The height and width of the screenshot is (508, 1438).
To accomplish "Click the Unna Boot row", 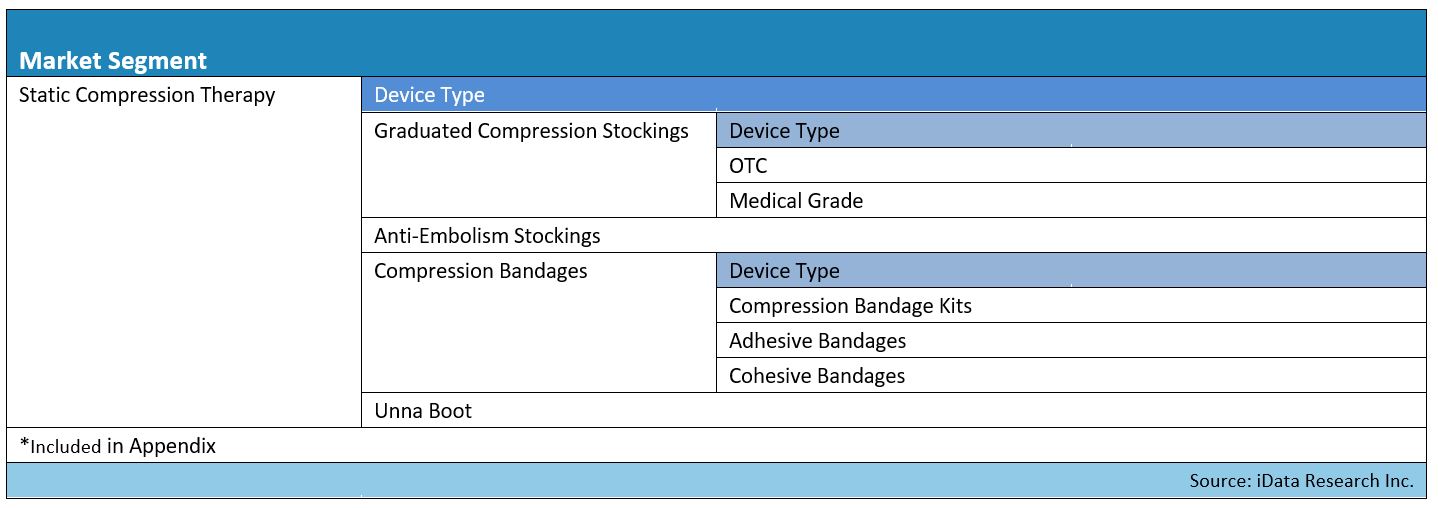I will 893,410.
